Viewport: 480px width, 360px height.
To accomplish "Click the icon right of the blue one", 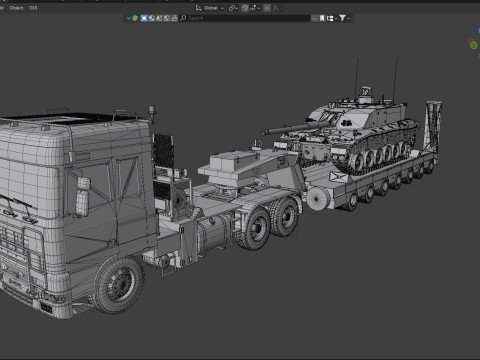I will [x=152, y=18].
